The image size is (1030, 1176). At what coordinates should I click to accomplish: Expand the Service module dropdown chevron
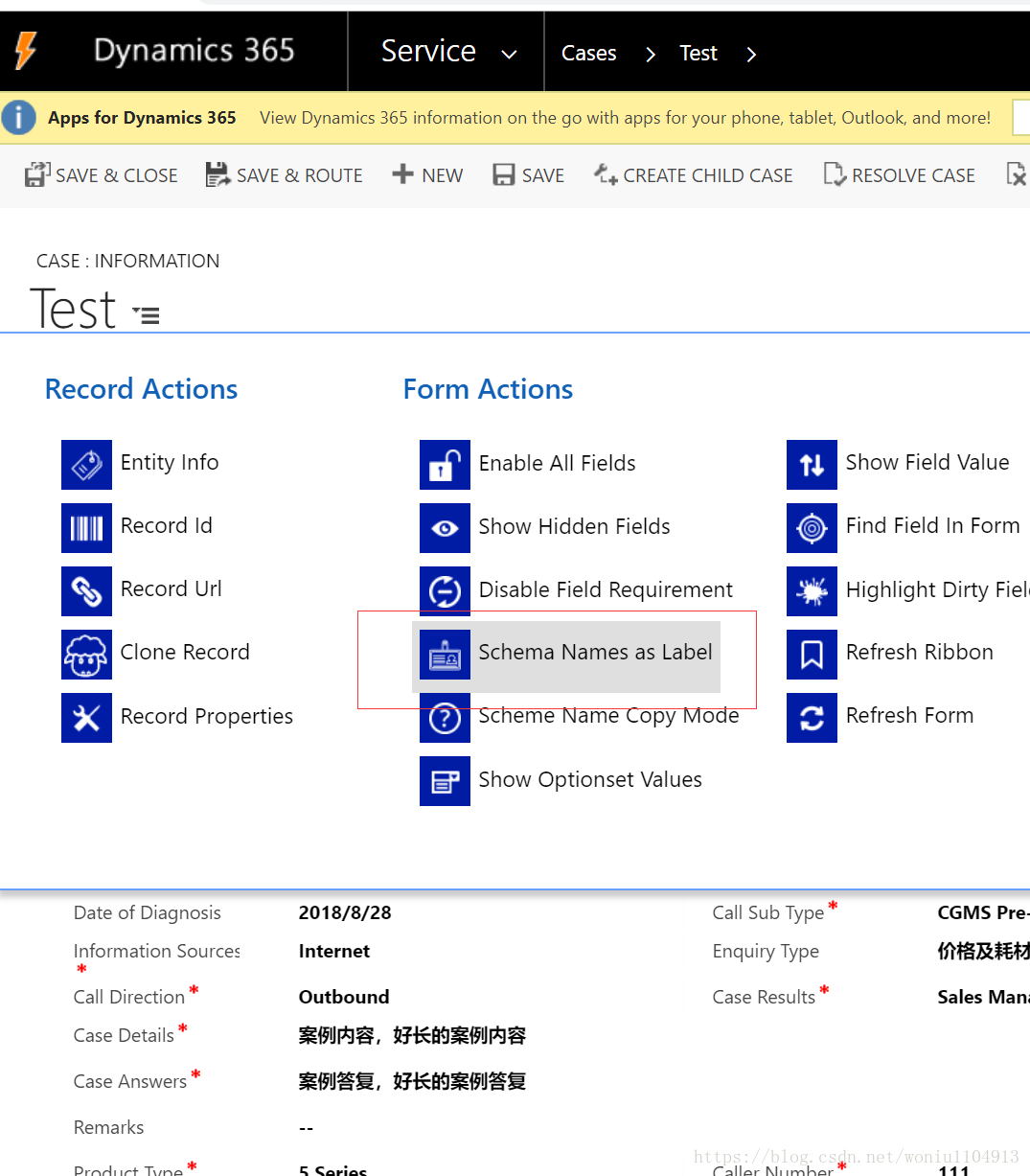[510, 55]
